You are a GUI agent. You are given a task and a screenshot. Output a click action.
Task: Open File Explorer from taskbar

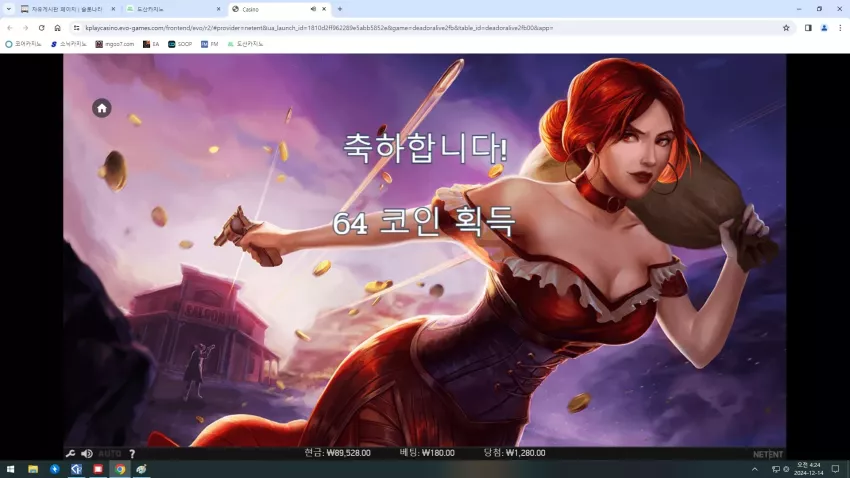[x=33, y=469]
